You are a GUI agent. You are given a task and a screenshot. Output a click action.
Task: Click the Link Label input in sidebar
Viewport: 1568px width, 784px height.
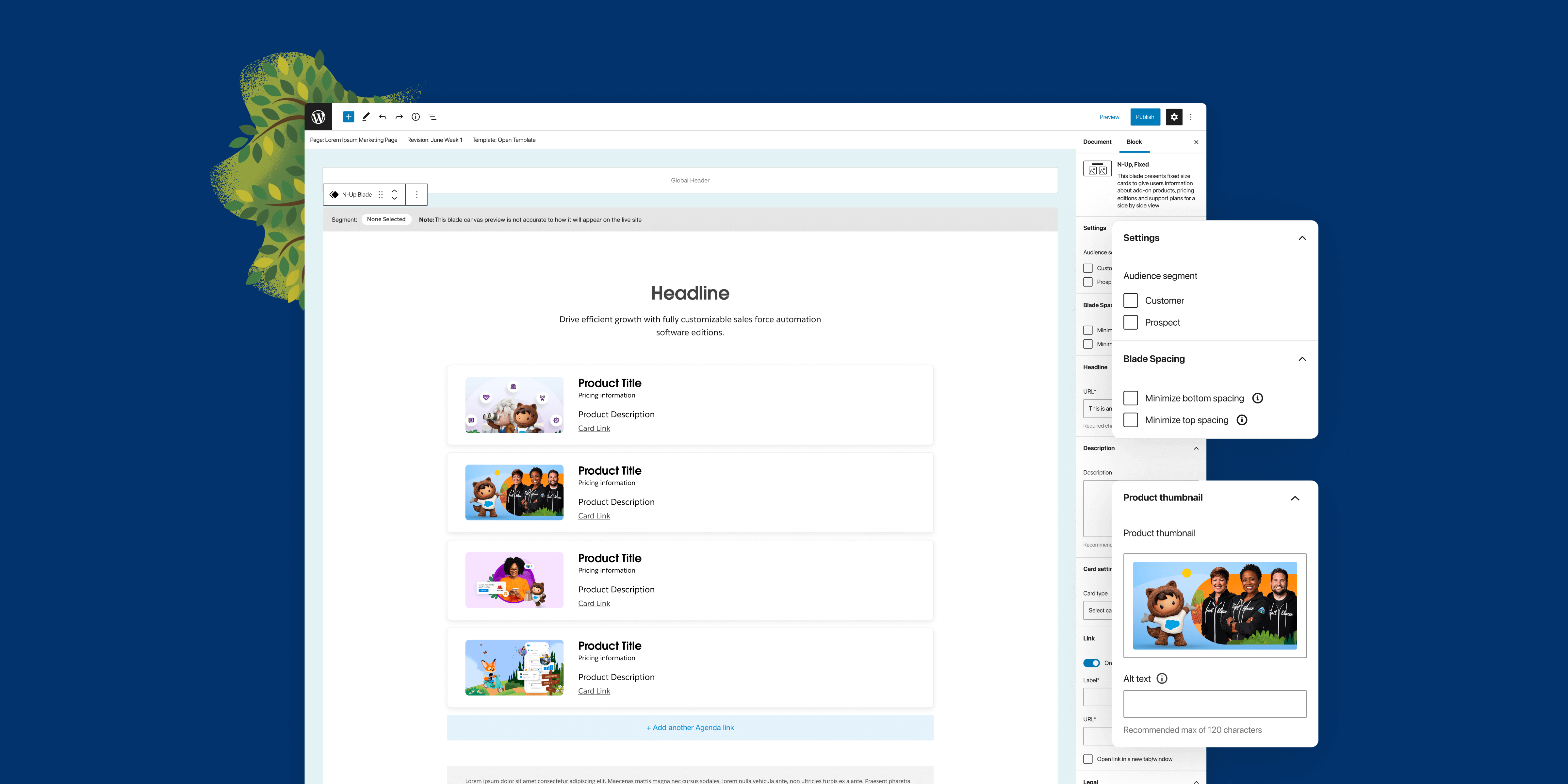click(1098, 697)
